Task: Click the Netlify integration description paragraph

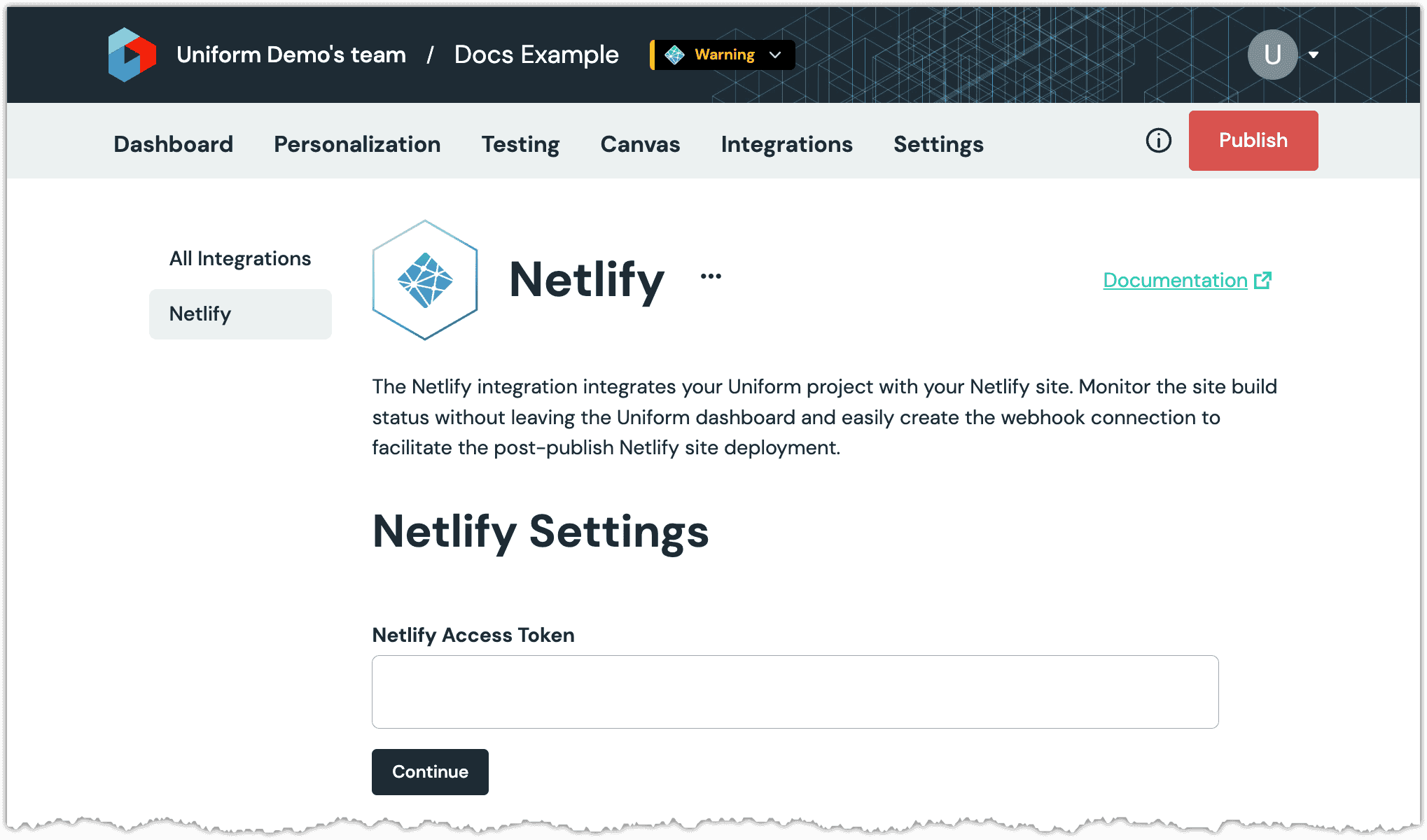Action: click(x=825, y=417)
